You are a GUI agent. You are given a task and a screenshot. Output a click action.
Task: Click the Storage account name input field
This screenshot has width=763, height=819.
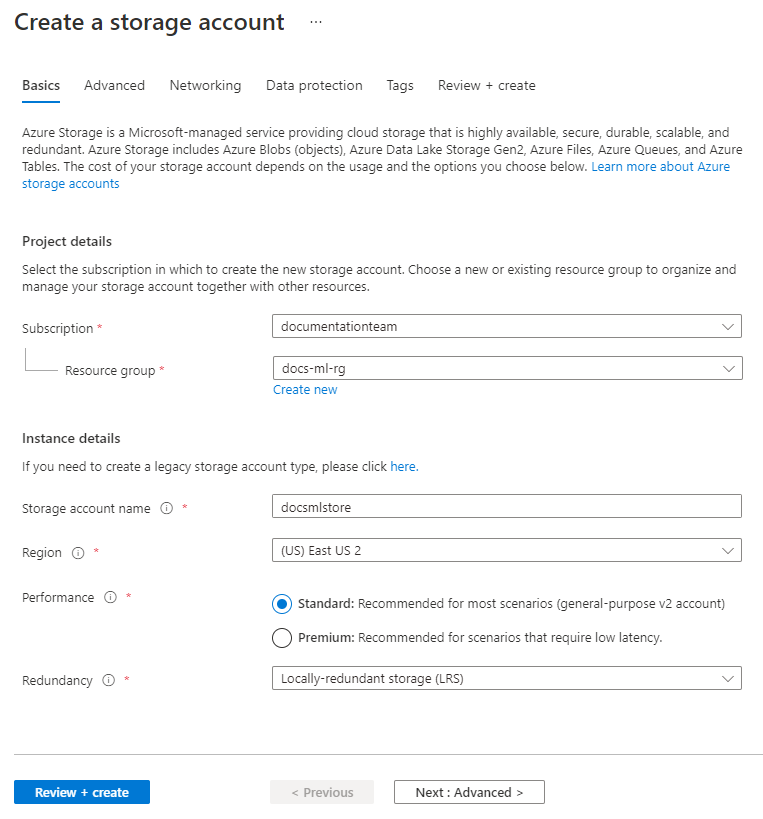(506, 506)
